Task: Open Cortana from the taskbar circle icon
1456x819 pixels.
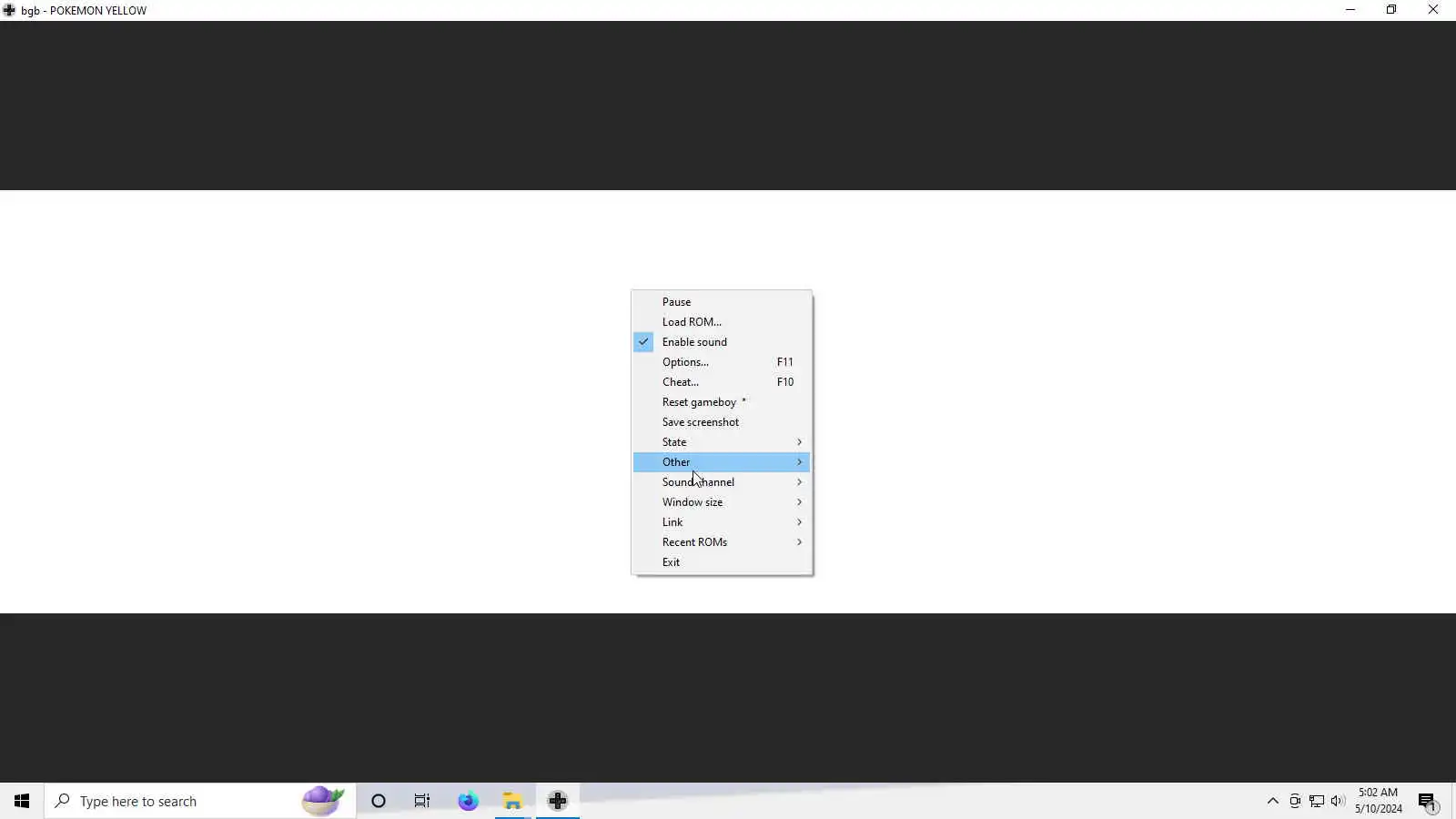Action: (379, 801)
